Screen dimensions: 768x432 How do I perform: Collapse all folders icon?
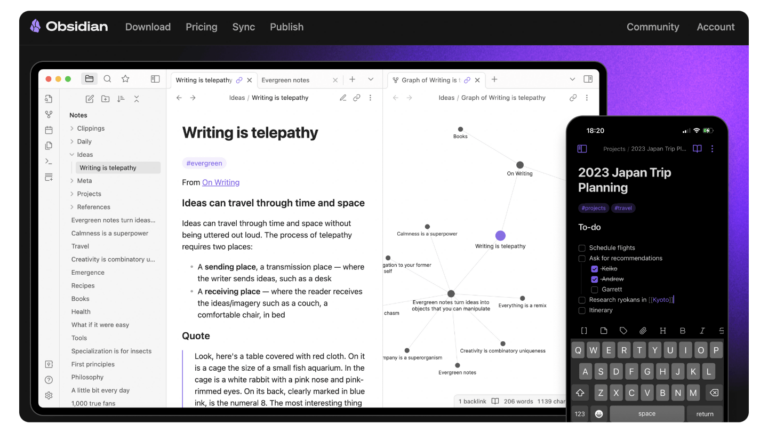pos(137,99)
